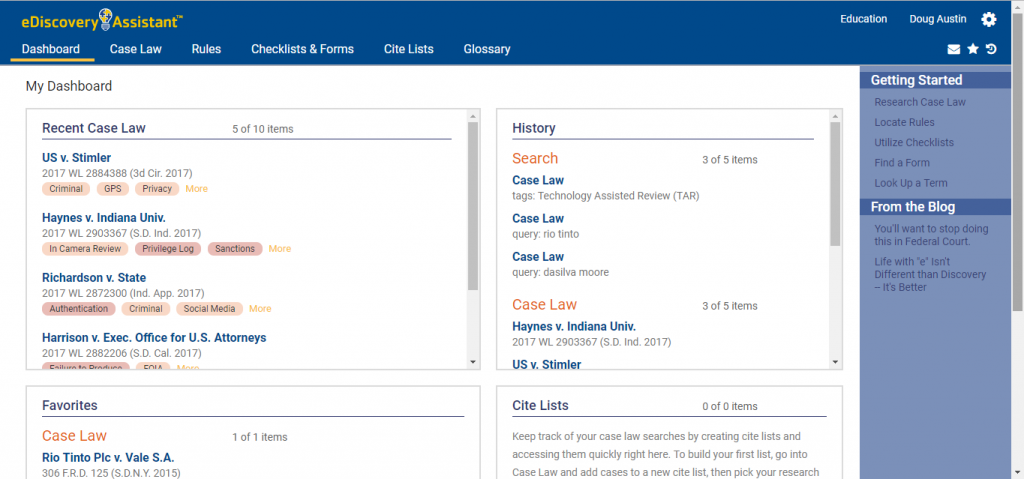
Task: Click the Recent Case Law scroll up arrow
Action: point(473,116)
